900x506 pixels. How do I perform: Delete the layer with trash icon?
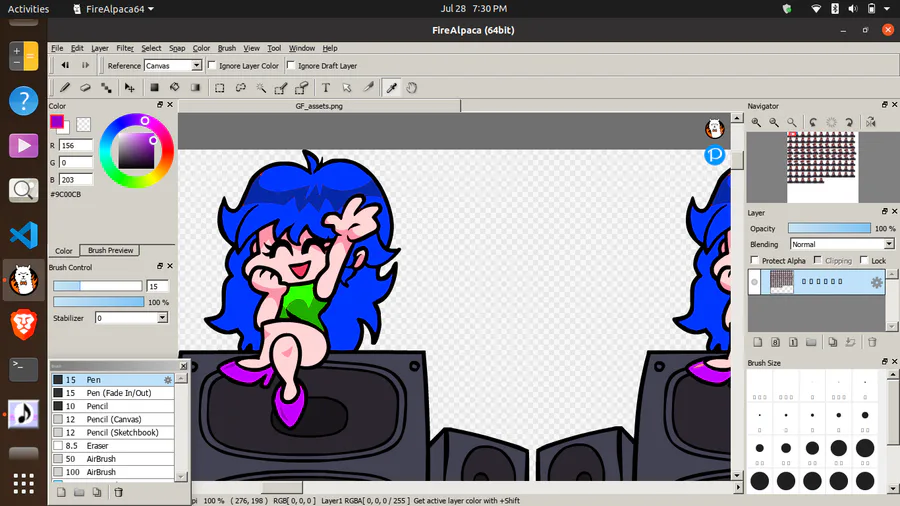coord(872,342)
